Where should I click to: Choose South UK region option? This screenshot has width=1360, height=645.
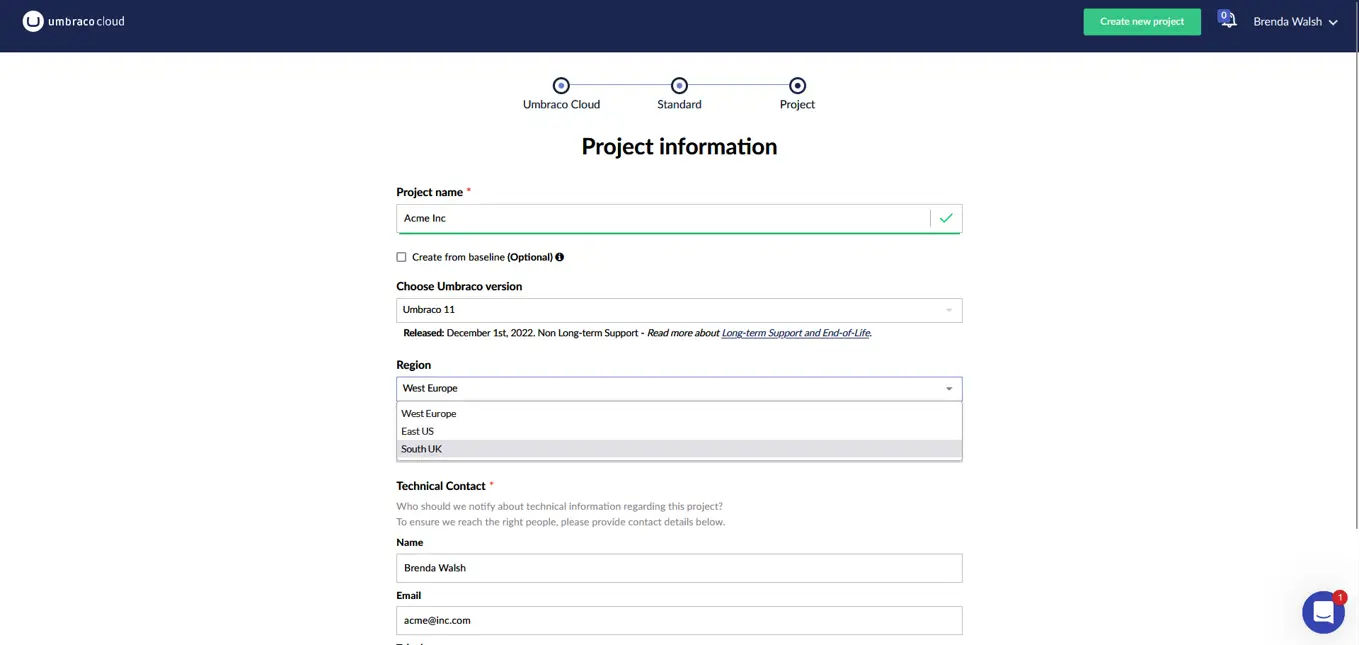[x=422, y=449]
